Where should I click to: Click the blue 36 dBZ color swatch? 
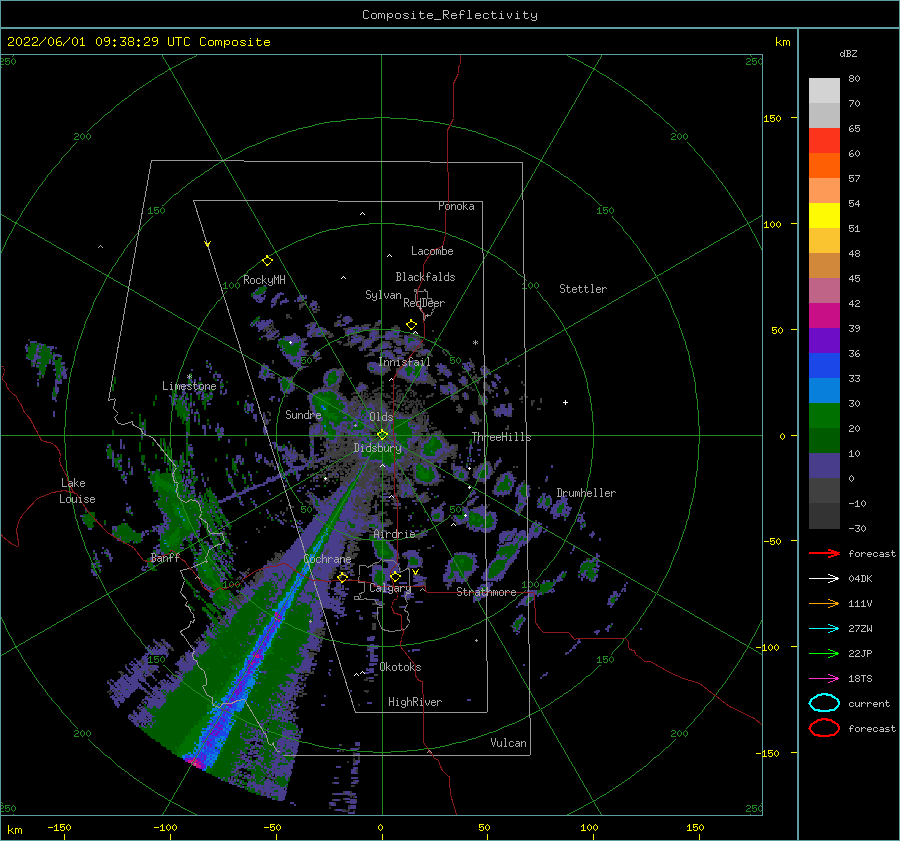click(x=824, y=366)
